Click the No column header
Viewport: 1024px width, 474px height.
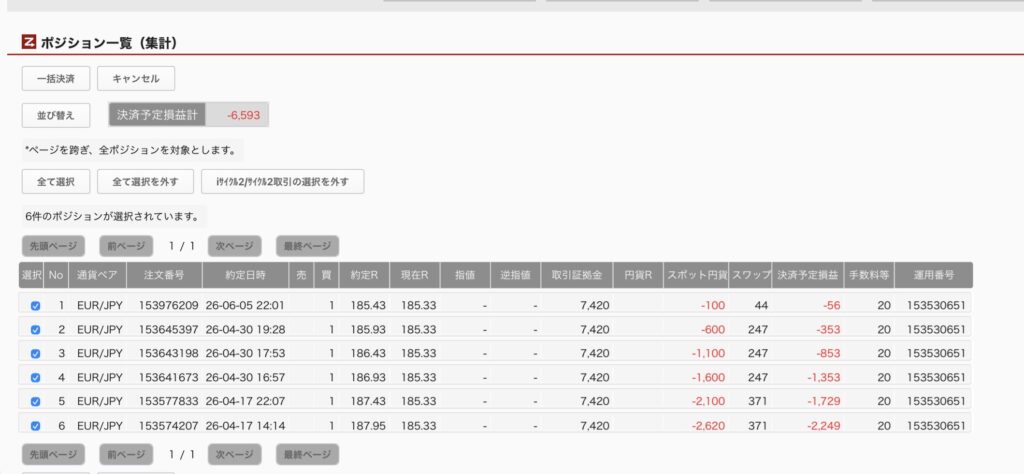56,275
